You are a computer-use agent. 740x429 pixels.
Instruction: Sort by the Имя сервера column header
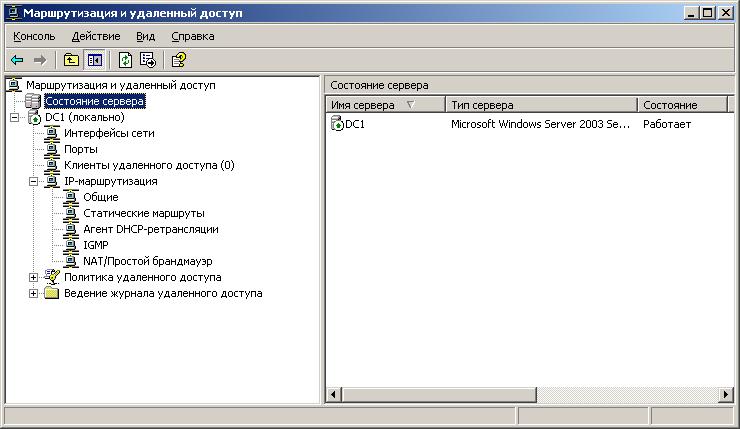point(386,105)
